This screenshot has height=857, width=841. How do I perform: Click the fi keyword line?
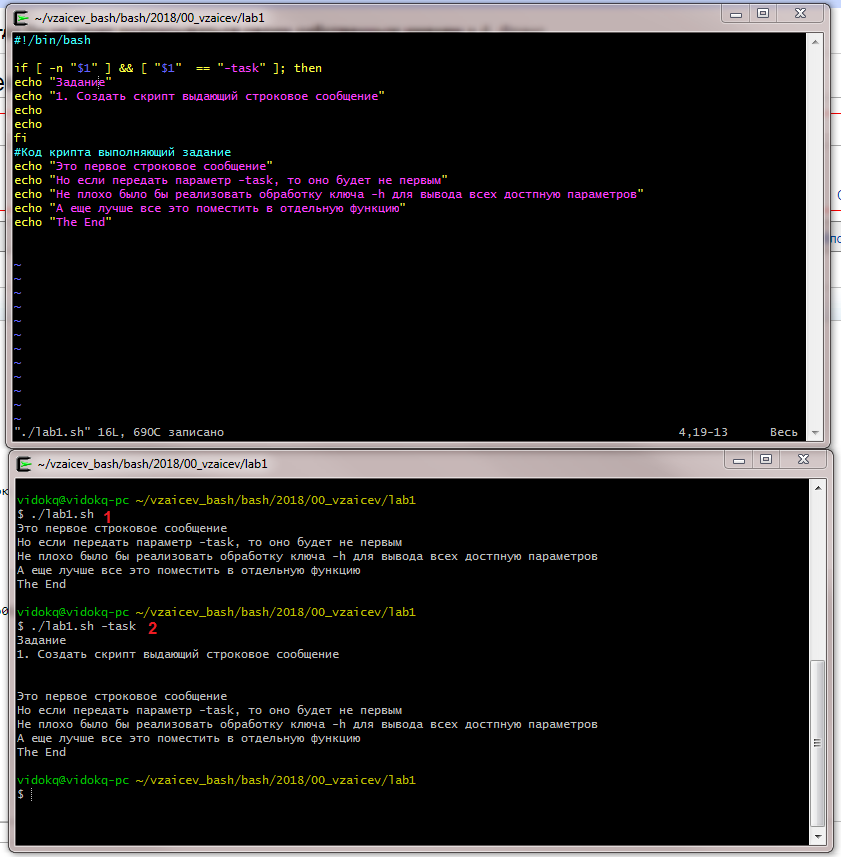(x=21, y=138)
